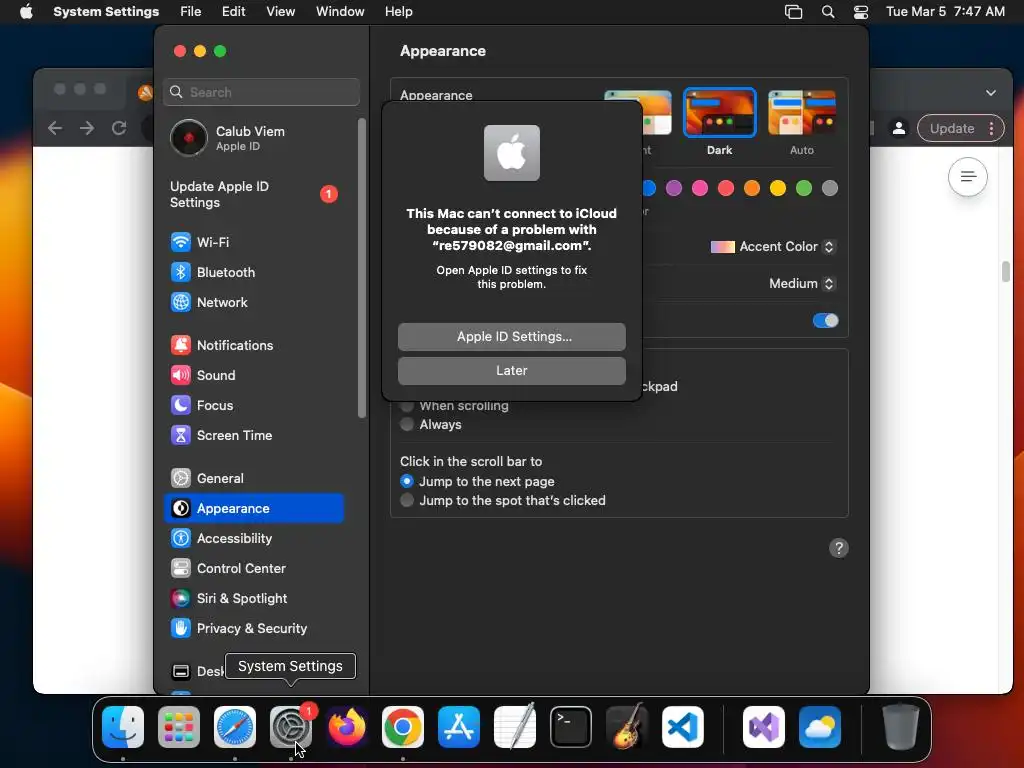Screen dimensions: 1024x768
Task: Launch Safari from the Dock
Action: pos(235,727)
